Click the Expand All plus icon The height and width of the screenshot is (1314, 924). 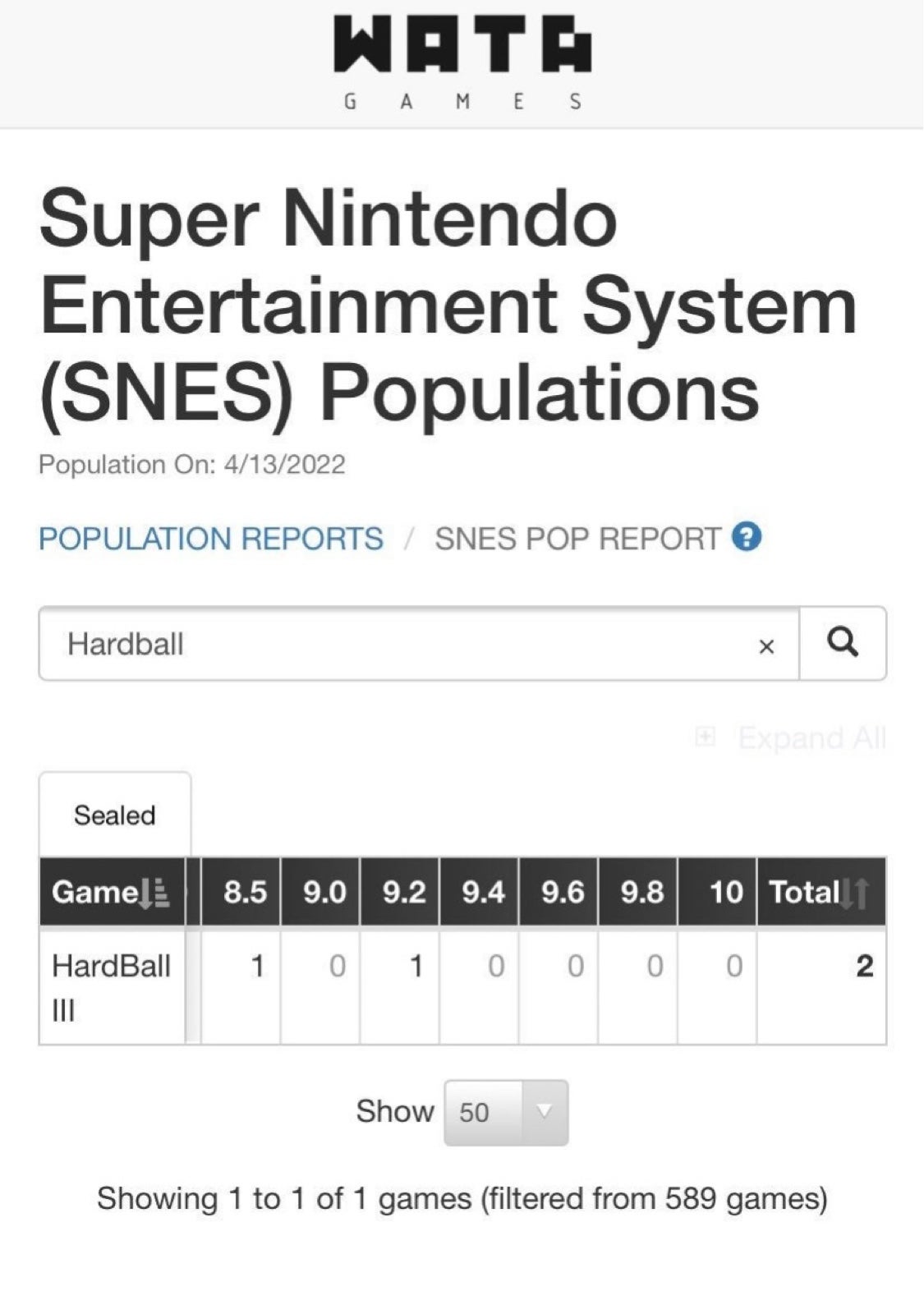pos(705,737)
